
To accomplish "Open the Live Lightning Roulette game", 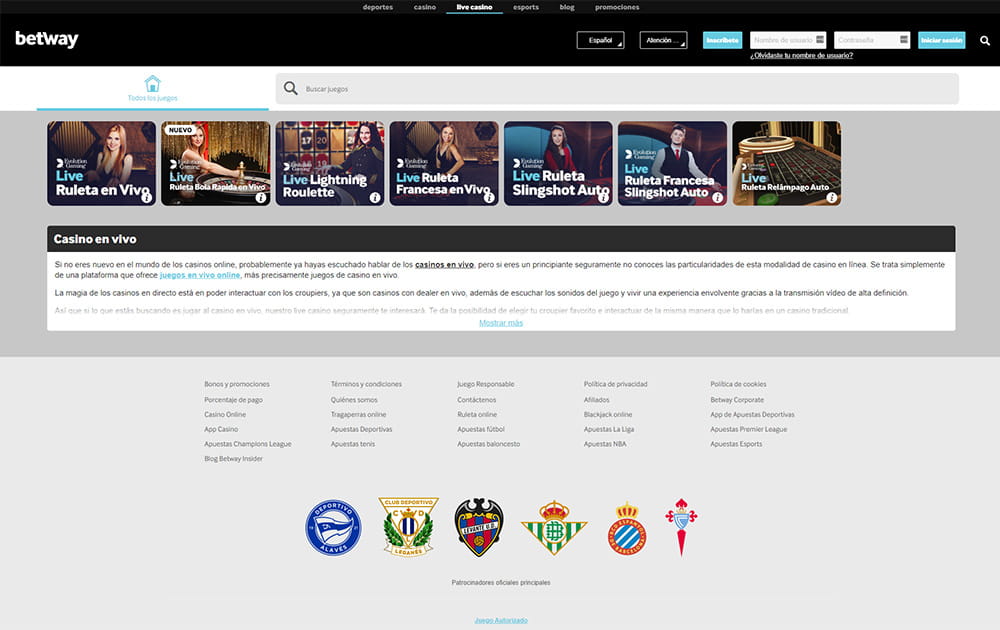I will [x=330, y=163].
